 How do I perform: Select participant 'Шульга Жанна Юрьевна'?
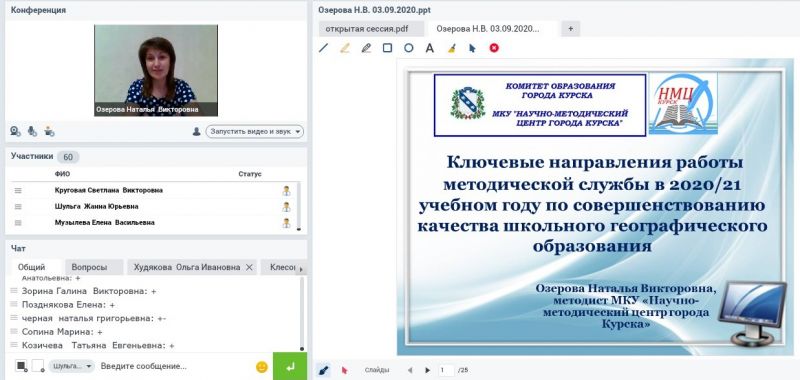click(96, 207)
